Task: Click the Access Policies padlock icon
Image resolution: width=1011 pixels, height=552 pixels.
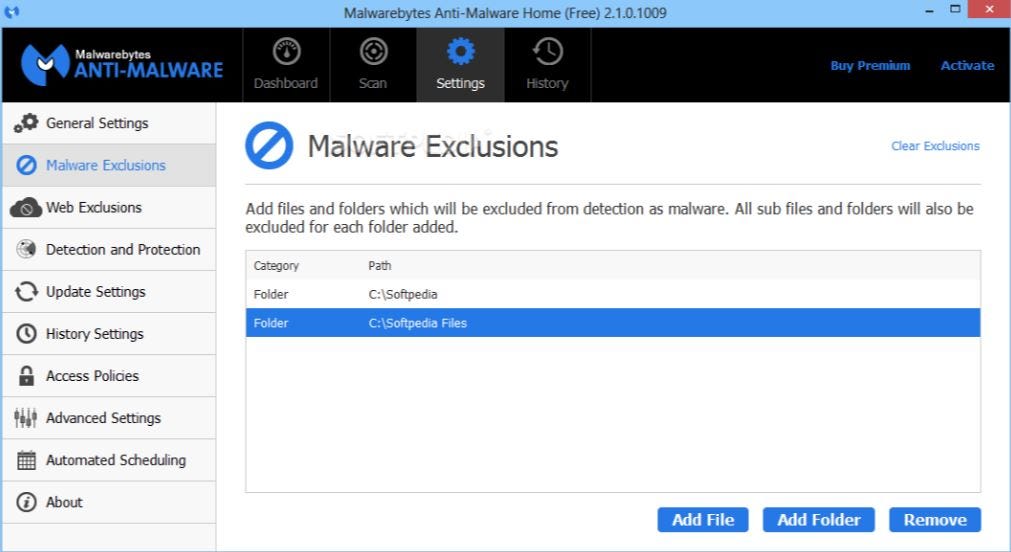Action: click(x=26, y=376)
